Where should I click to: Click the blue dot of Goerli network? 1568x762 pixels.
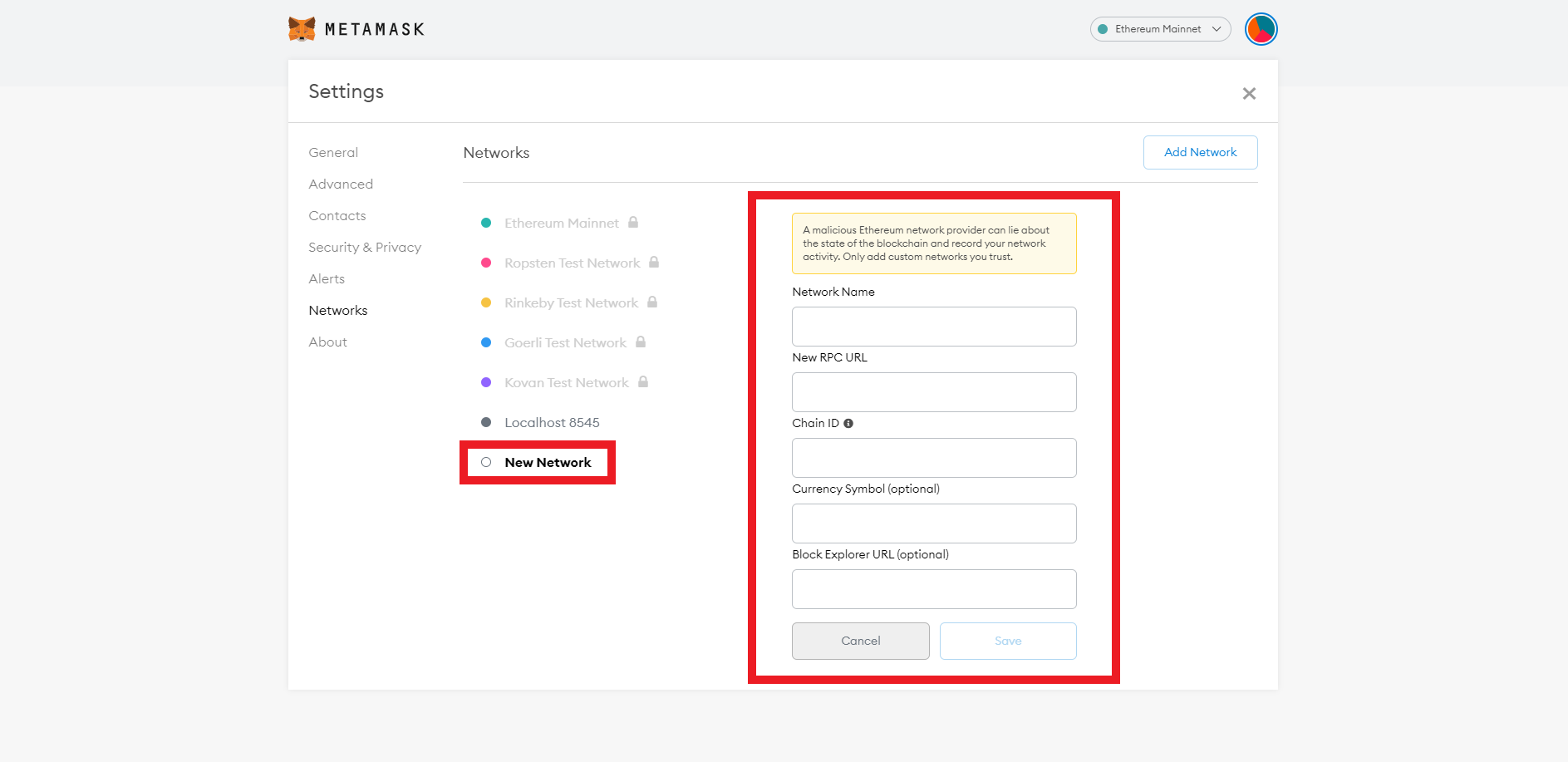tap(486, 342)
